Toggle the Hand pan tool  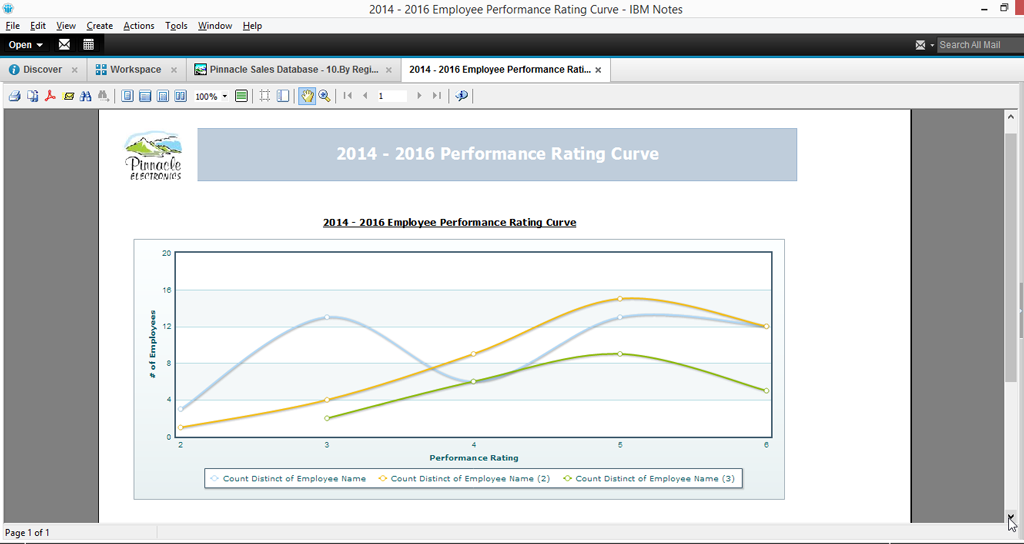pyautogui.click(x=307, y=96)
